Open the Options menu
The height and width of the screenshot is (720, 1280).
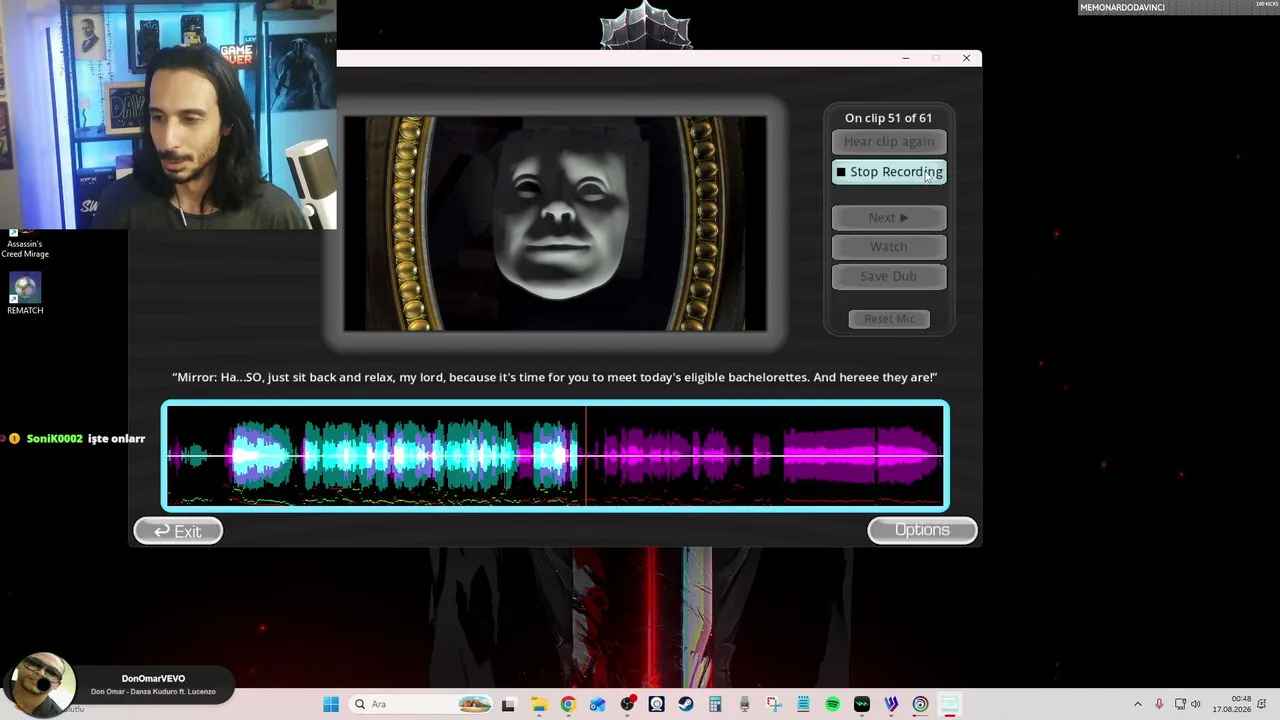[x=922, y=530]
